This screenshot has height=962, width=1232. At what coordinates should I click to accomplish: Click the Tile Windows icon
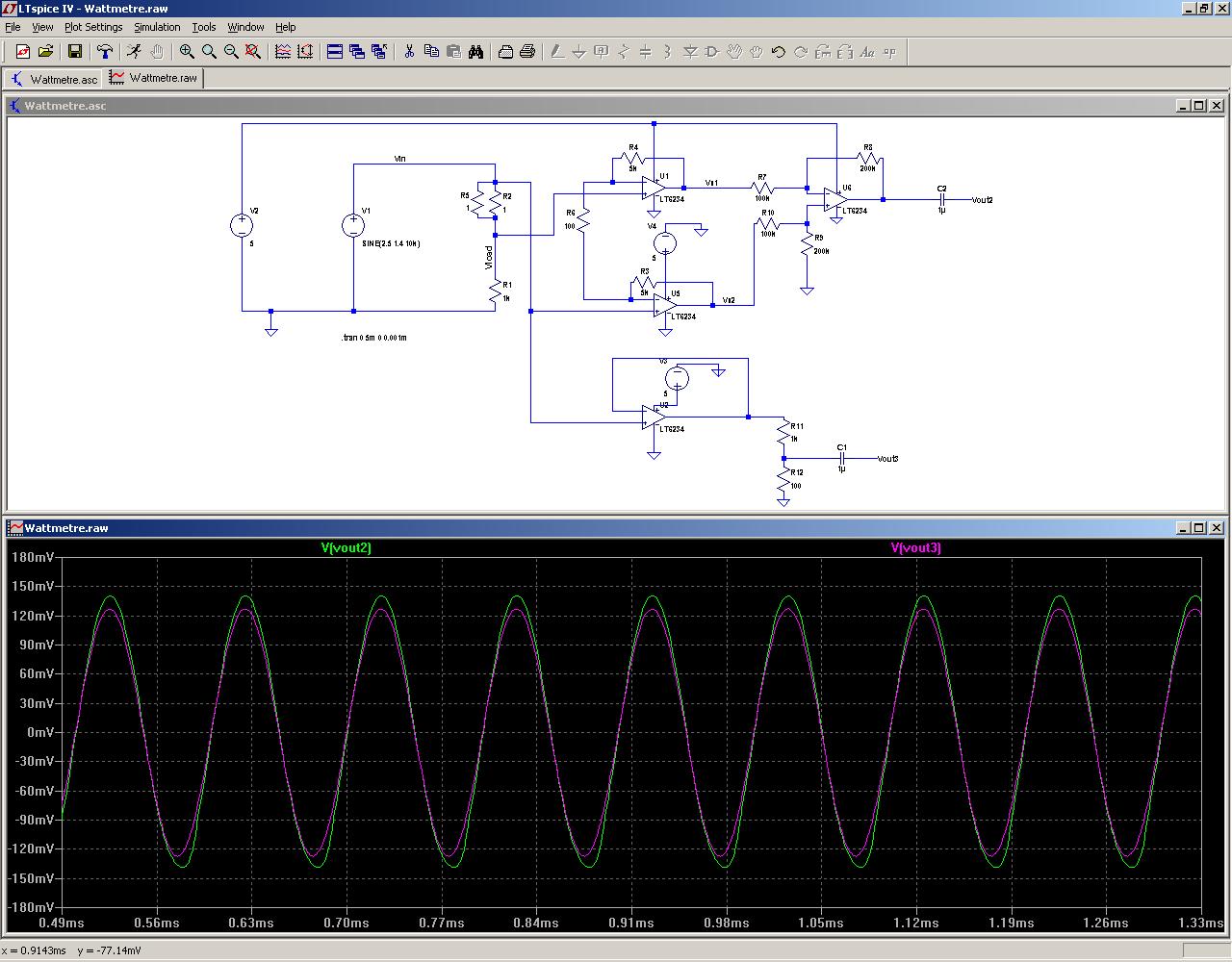click(335, 52)
